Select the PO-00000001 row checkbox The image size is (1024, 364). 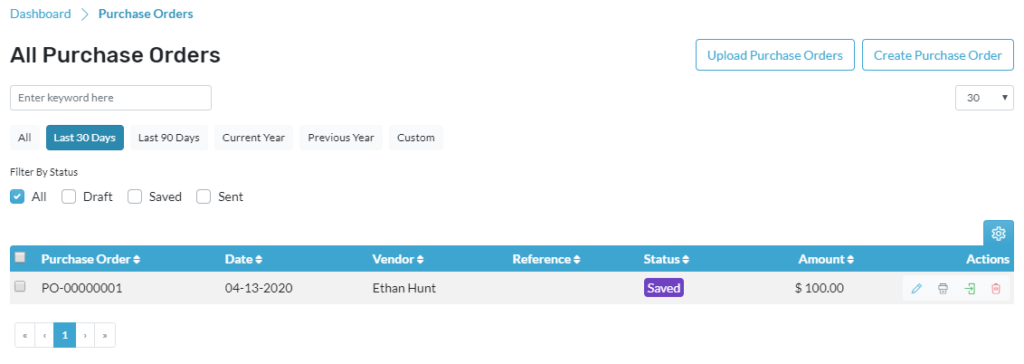tap(20, 286)
